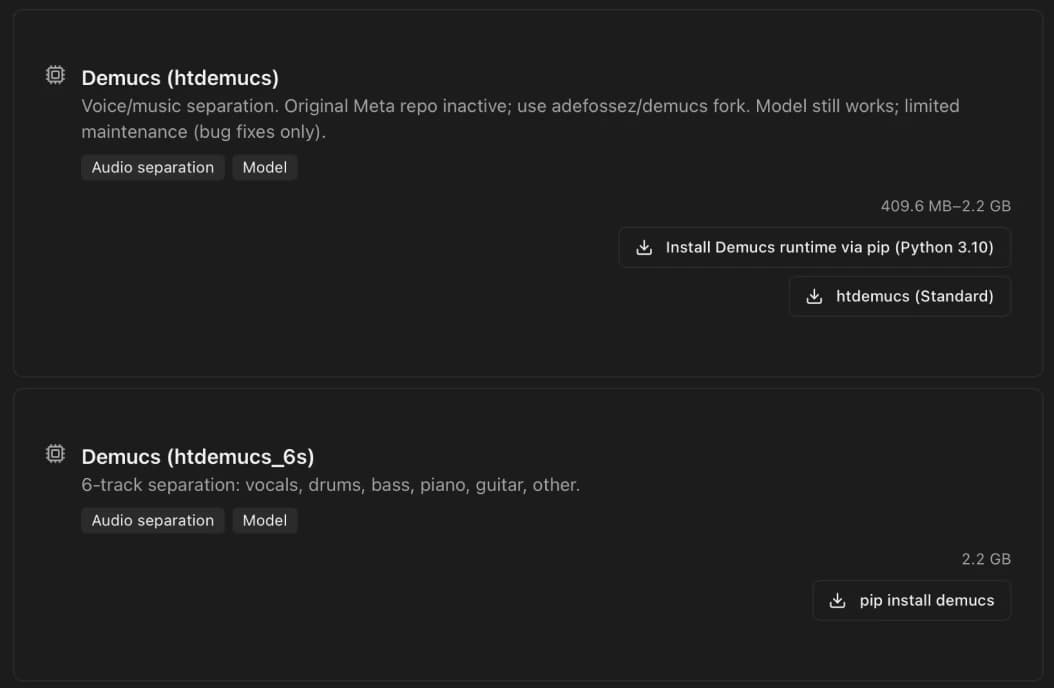Screen dimensions: 1054x688
Task: Open the Demucs (htdemucs_6s) title
Action: 198,457
